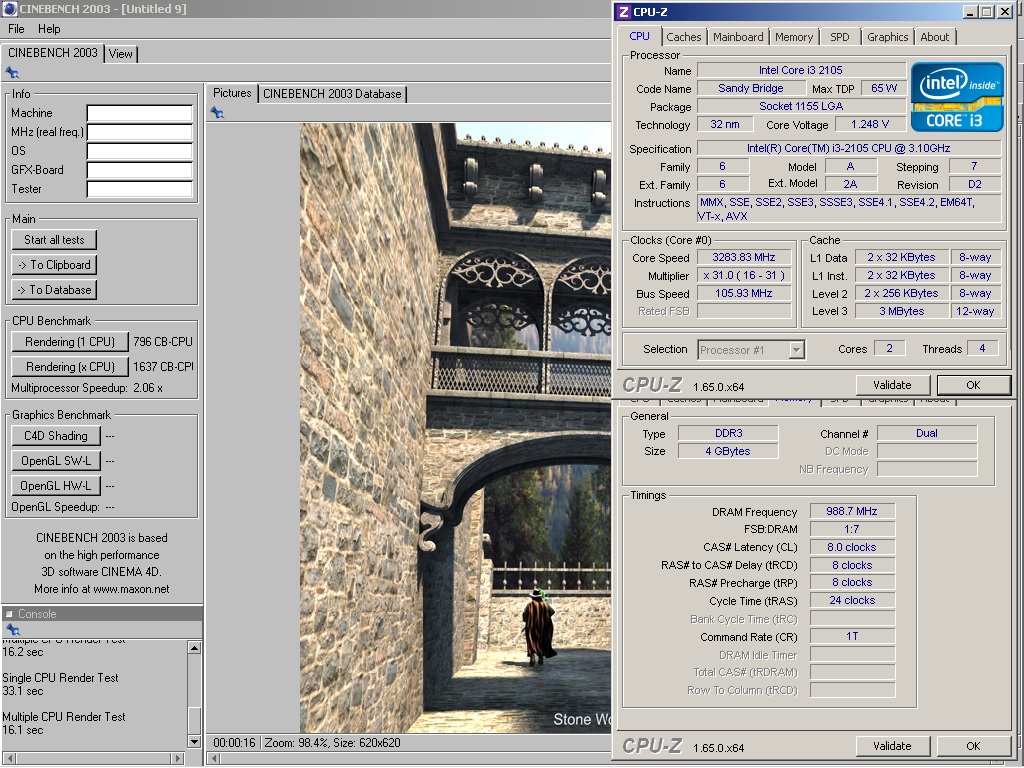
Task: Select the CINEBENCH 2003 tab
Action: click(53, 53)
